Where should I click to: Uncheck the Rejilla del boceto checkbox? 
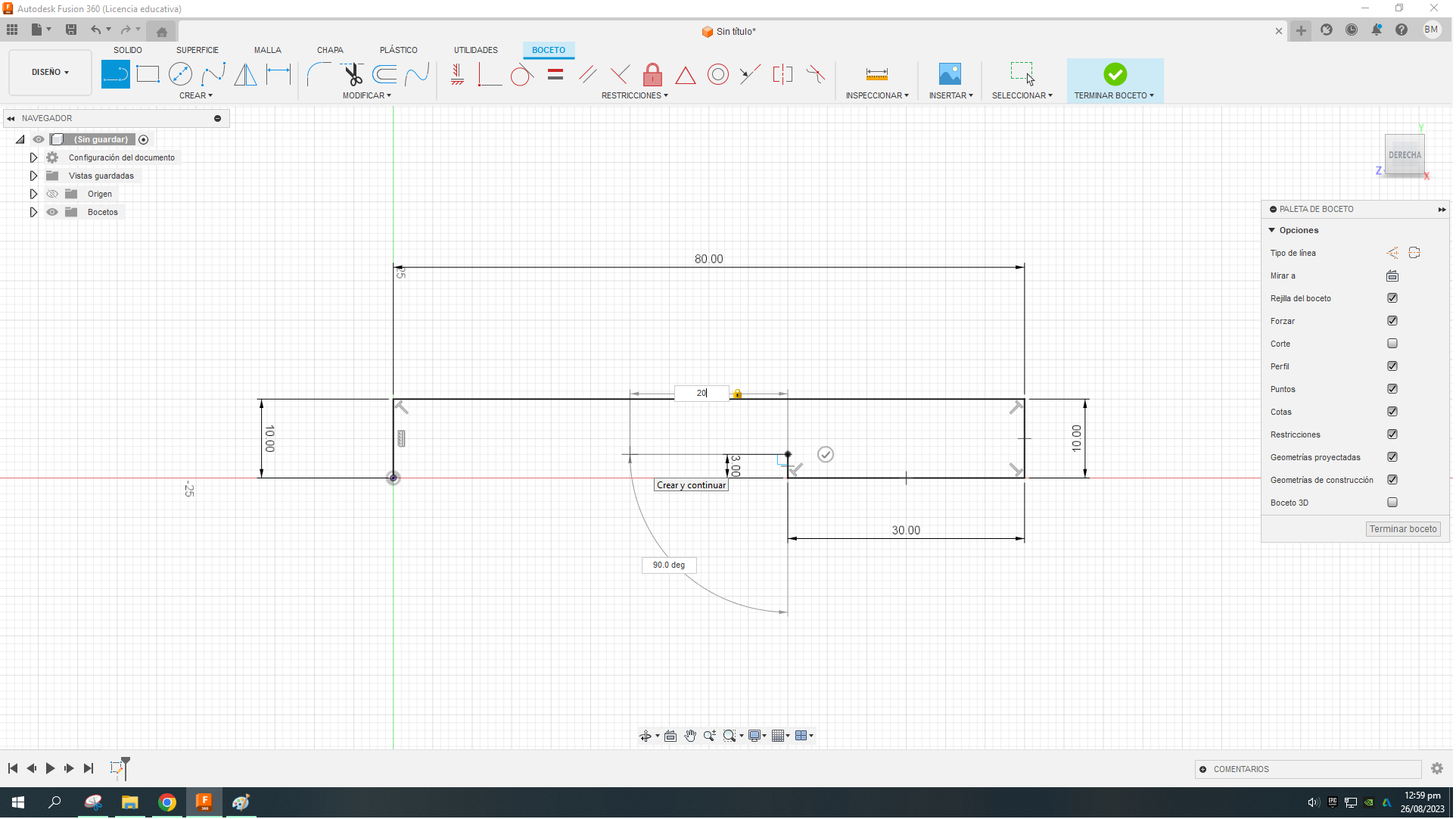pos(1392,298)
